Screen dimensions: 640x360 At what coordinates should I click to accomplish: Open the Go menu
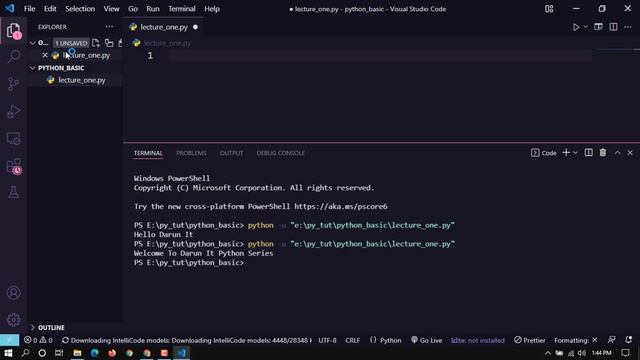click(133, 9)
